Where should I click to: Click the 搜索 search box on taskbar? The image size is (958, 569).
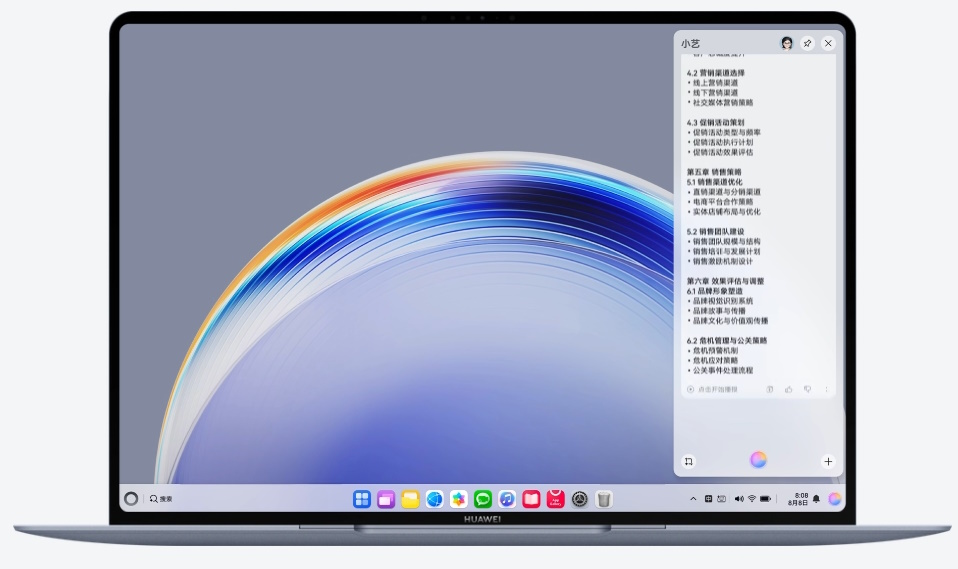click(161, 499)
